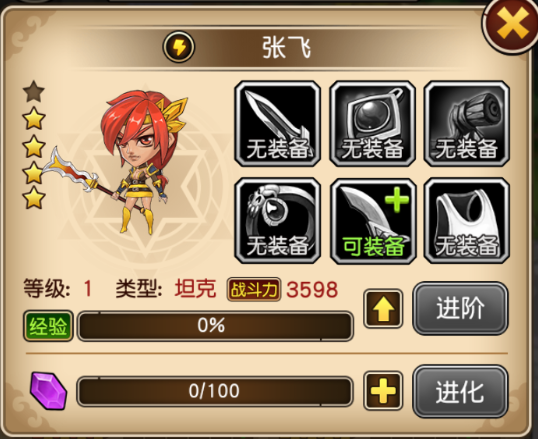Tap the empty sword equipment slot
538x439 pixels.
coord(277,124)
